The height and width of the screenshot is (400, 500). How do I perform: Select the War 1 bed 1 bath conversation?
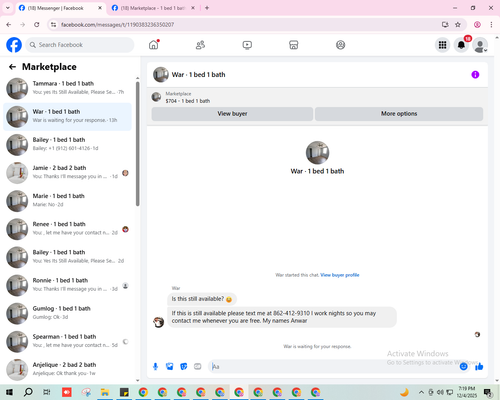[x=67, y=117]
